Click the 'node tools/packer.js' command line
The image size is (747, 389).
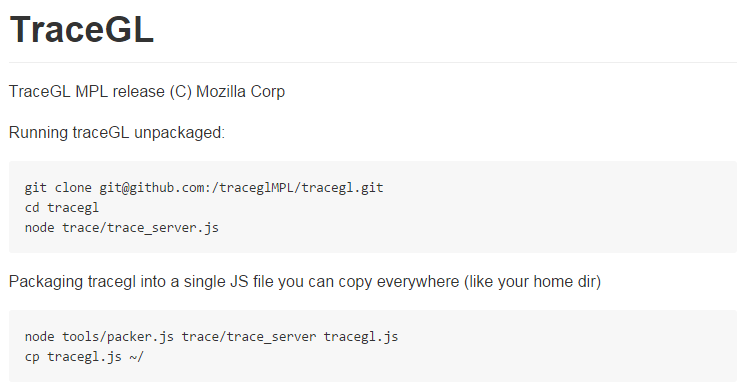(212, 337)
